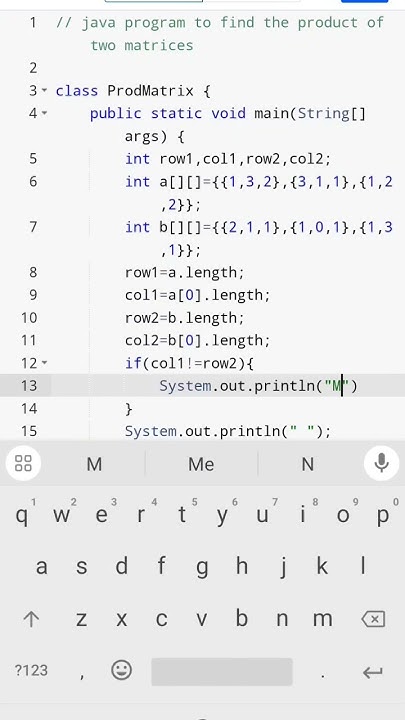Tap the v key
This screenshot has height=720, width=405.
coord(202,619)
